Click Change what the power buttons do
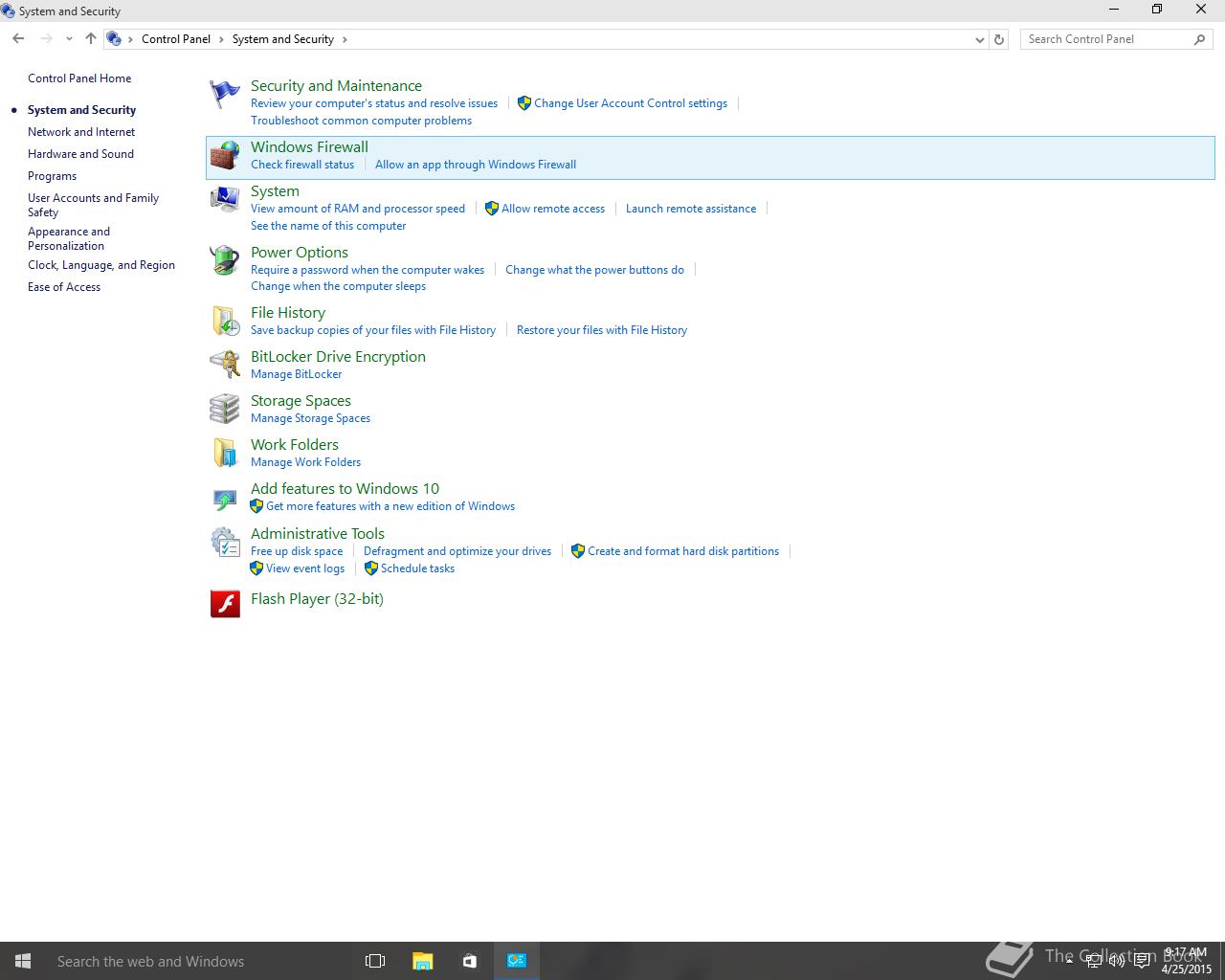The image size is (1225, 980). point(594,270)
